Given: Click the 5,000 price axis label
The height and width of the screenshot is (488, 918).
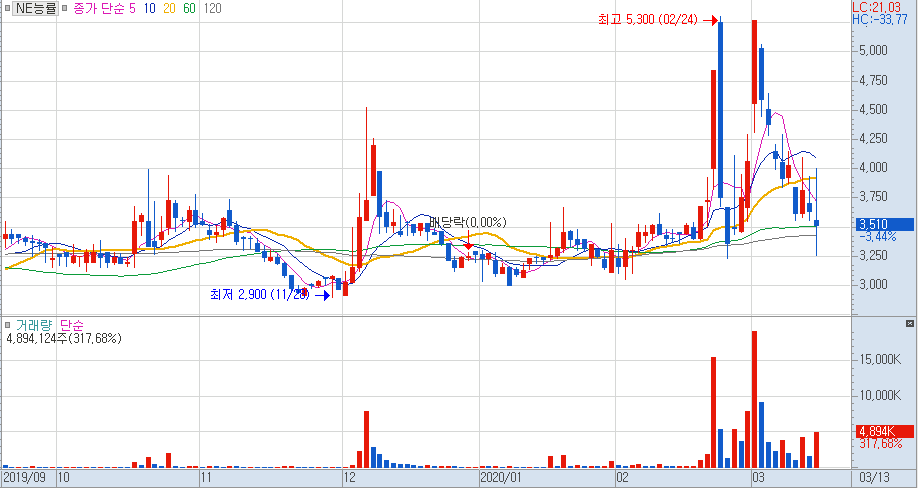Looking at the screenshot, I should pos(874,50).
